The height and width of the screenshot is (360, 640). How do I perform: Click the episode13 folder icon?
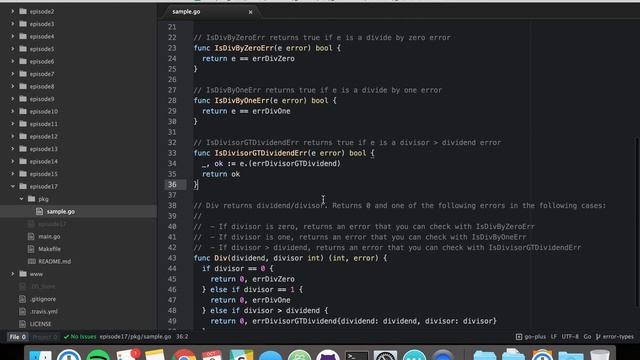point(23,149)
